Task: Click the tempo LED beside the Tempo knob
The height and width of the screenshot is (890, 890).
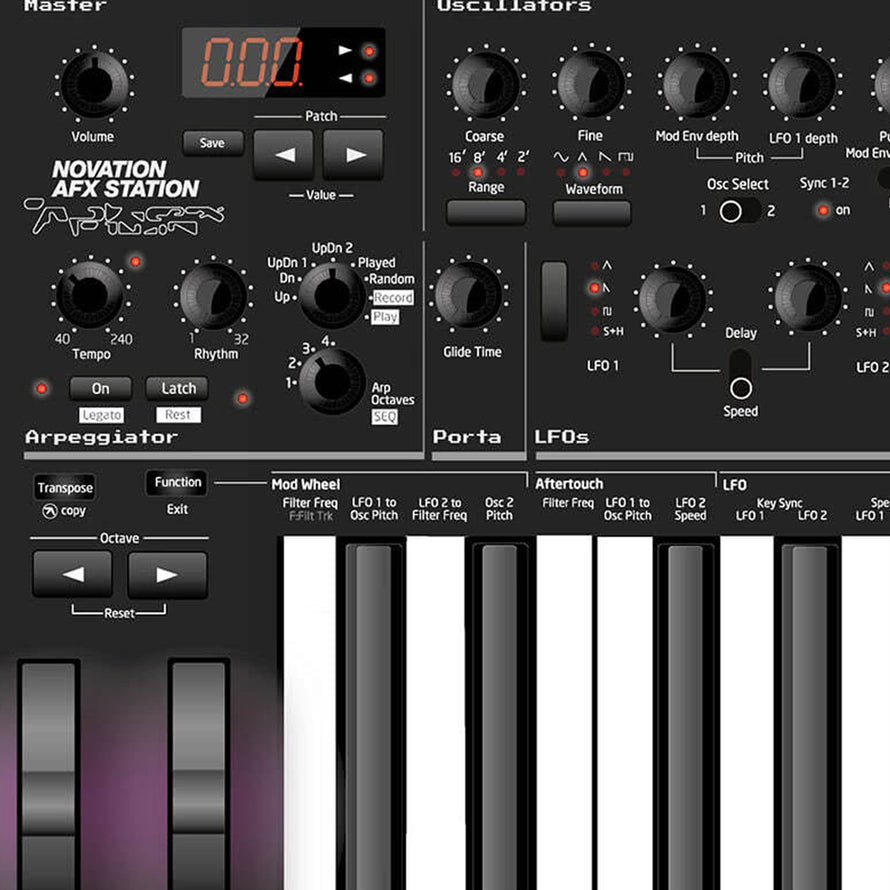Action: (x=136, y=262)
